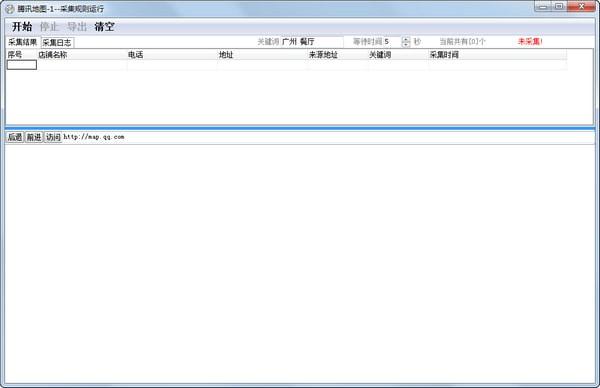Start collection with the 开始 button

[x=22, y=27]
